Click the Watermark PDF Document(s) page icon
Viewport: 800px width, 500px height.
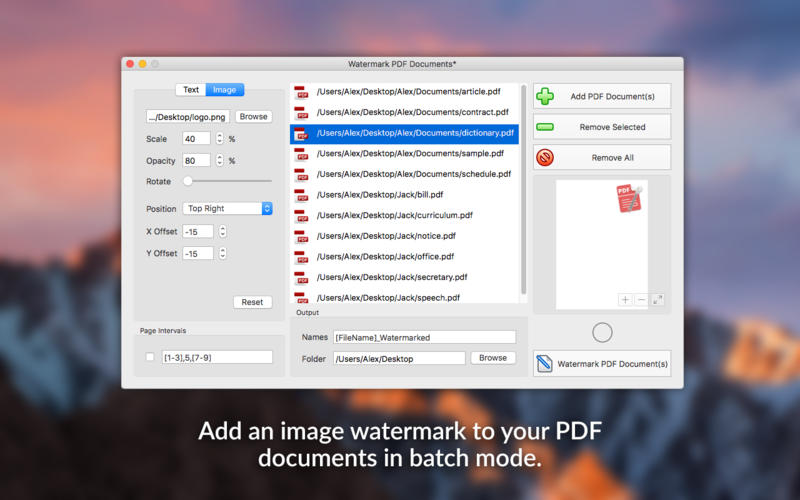544,364
